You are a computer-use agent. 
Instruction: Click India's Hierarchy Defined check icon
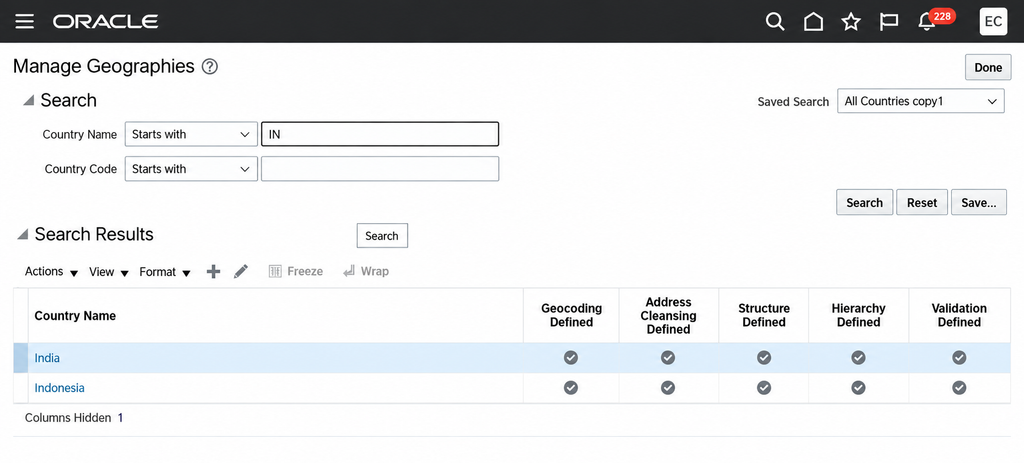click(858, 358)
